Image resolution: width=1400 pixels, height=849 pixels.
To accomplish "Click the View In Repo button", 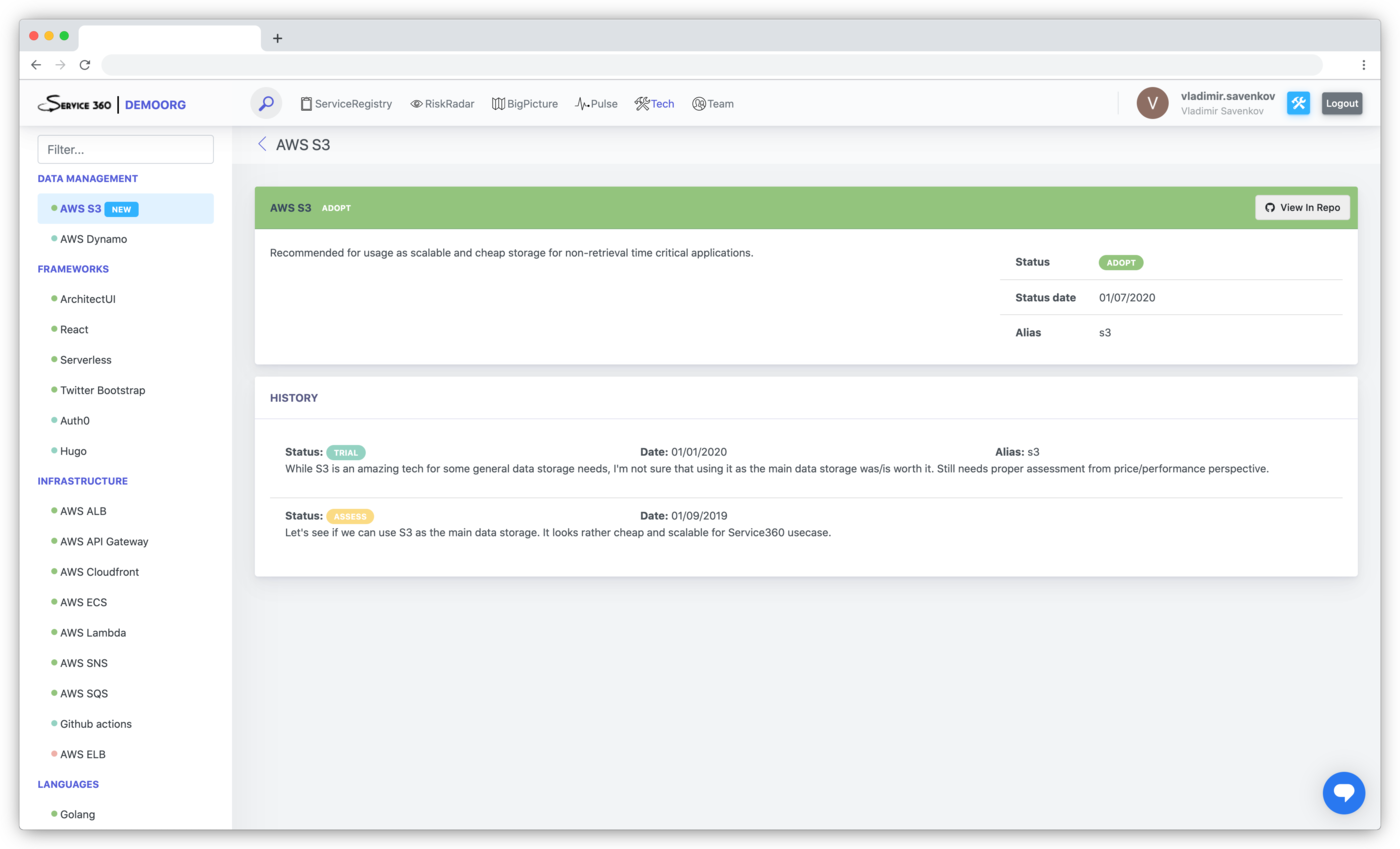I will pyautogui.click(x=1303, y=207).
